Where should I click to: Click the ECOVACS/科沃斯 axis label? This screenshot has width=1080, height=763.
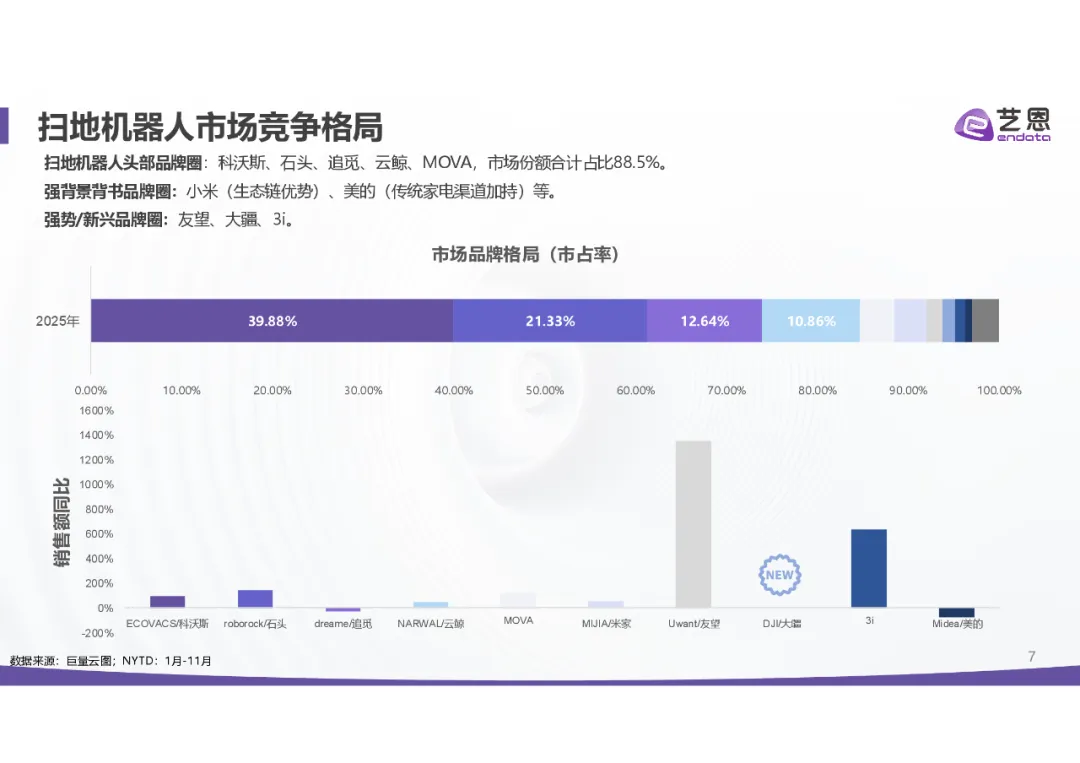tap(167, 624)
